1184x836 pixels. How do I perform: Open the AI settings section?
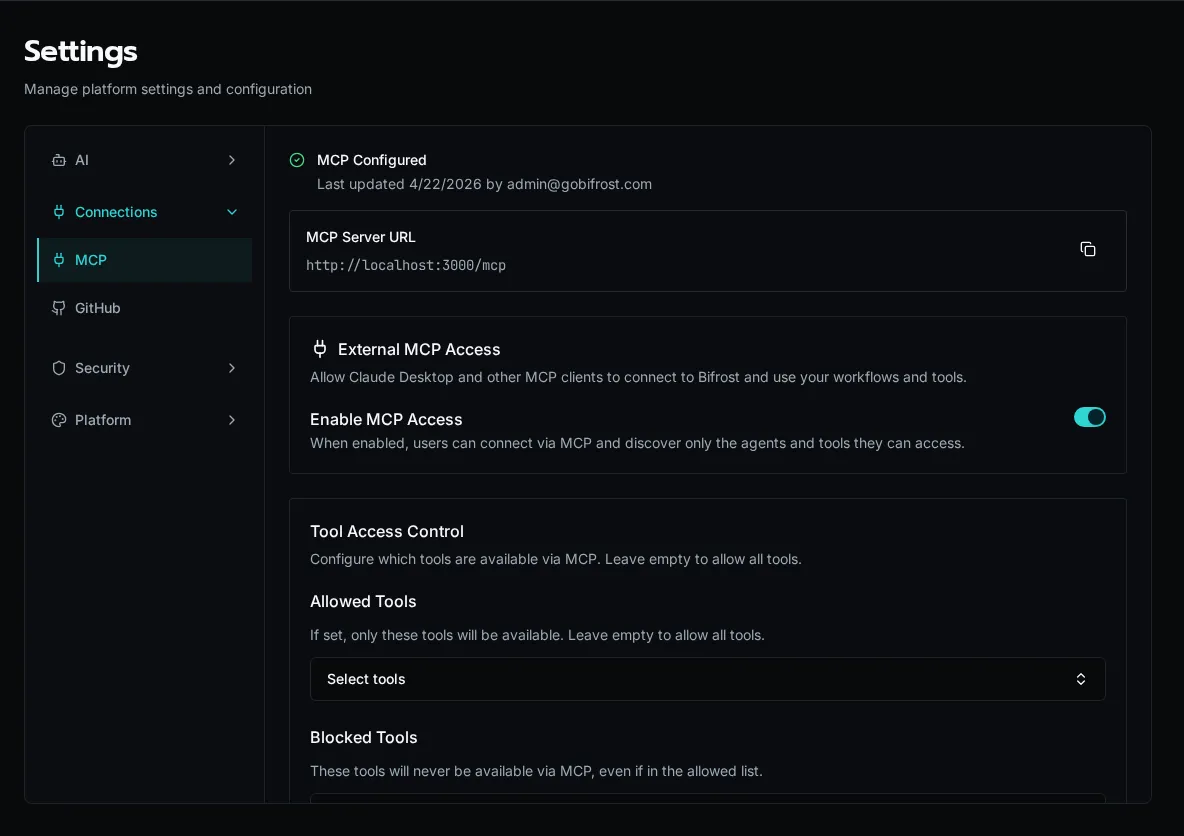pyautogui.click(x=144, y=160)
